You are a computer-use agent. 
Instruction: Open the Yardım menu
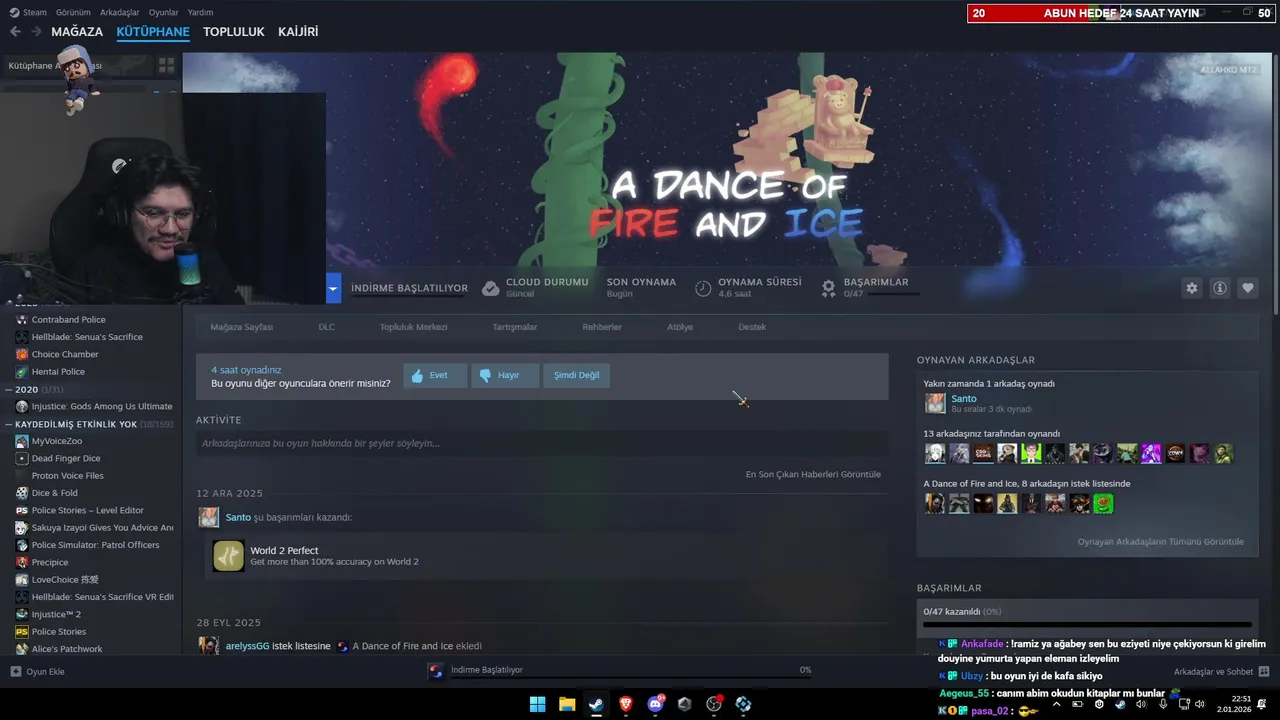(200, 13)
